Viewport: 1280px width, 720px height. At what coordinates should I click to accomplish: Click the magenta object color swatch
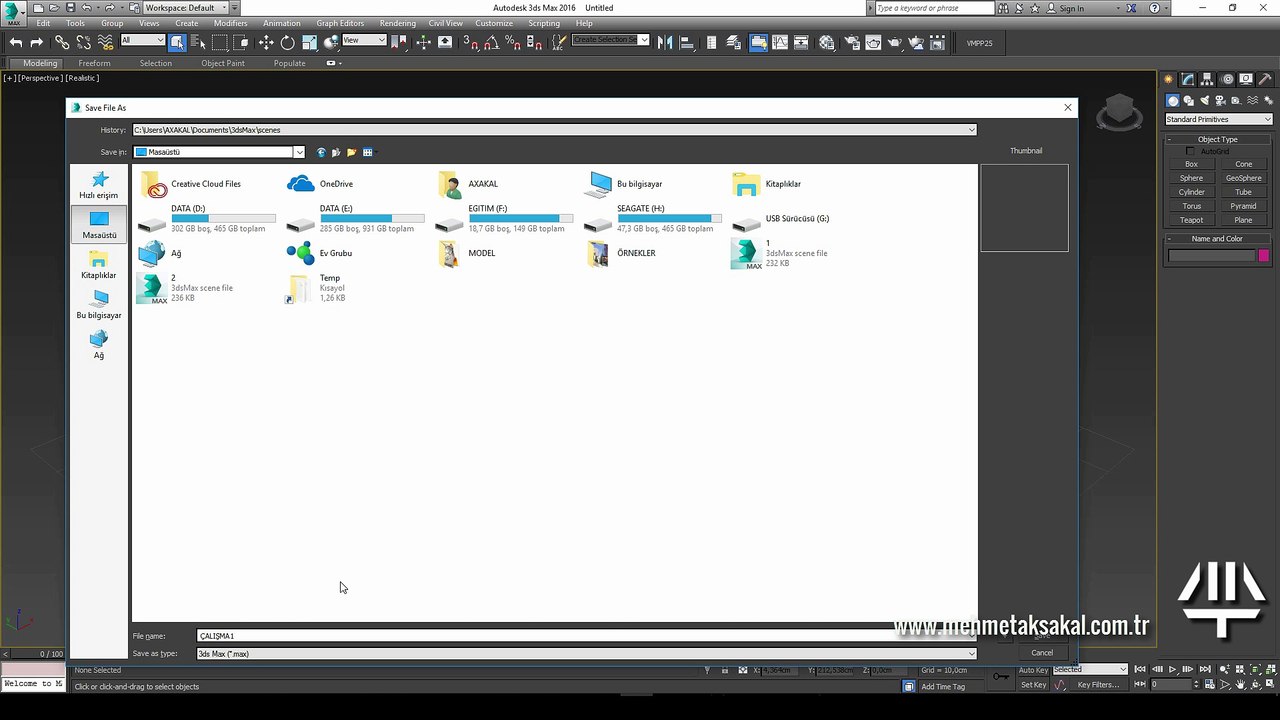point(1264,256)
